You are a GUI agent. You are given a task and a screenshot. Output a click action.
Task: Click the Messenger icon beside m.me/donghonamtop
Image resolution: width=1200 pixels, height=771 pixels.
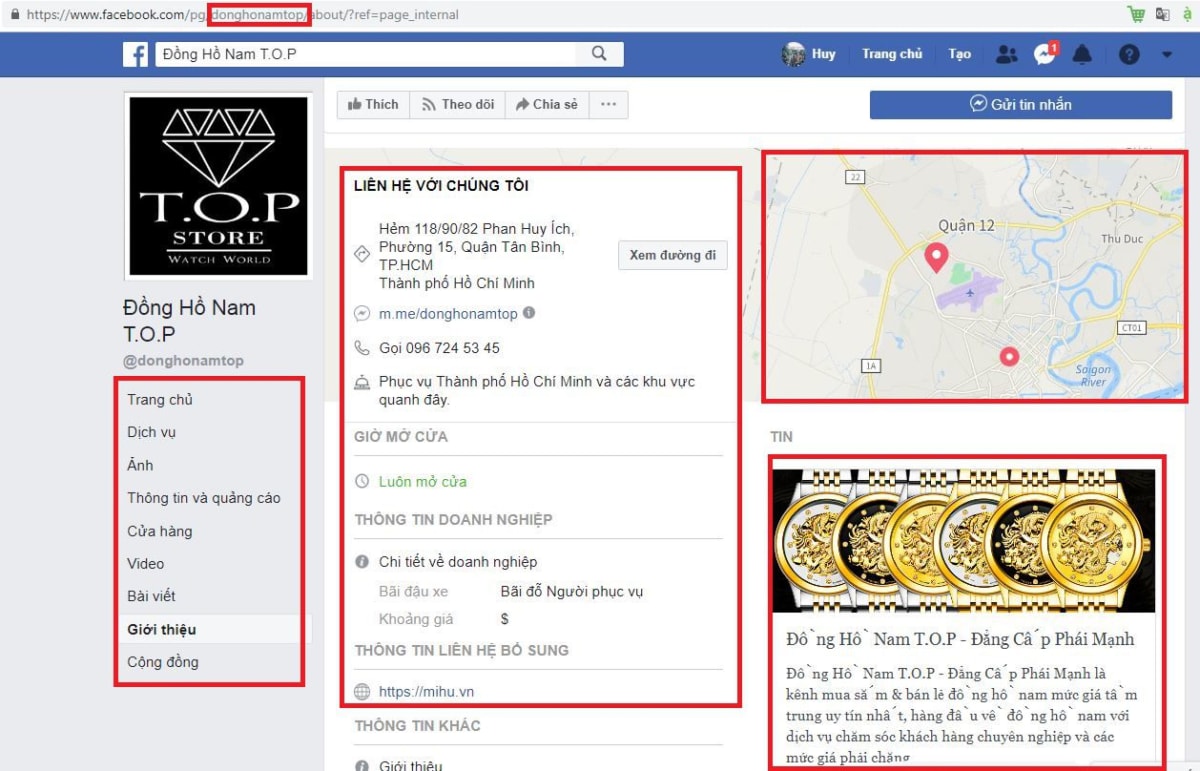362,314
